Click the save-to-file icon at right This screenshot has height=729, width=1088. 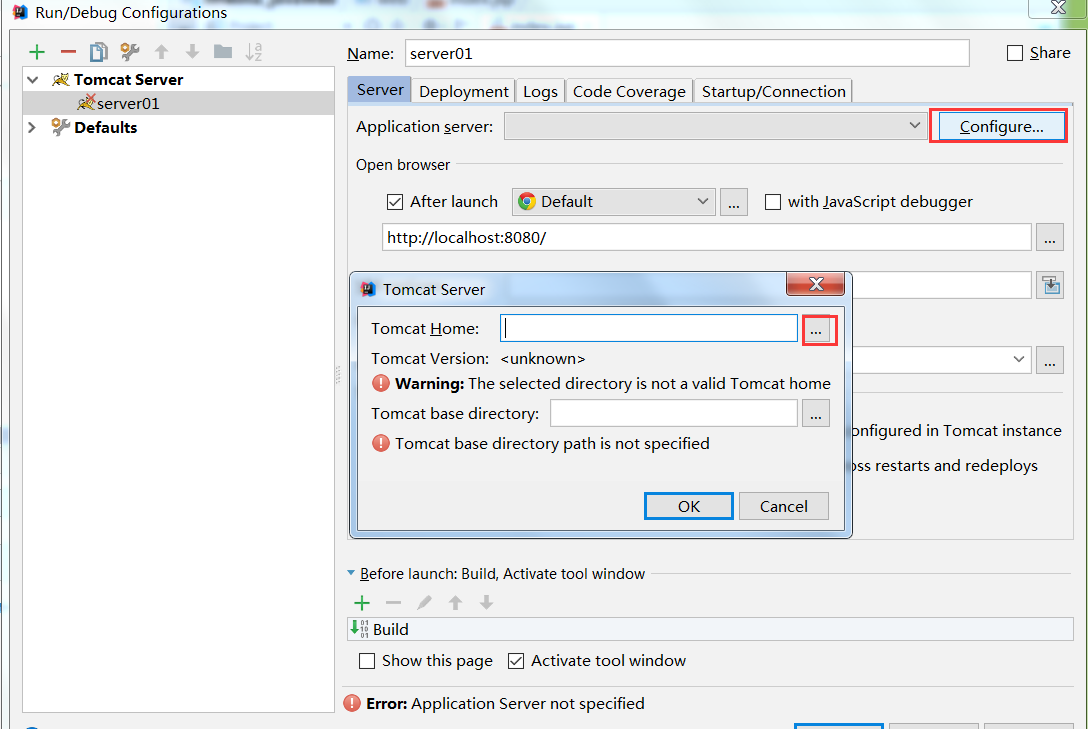[x=1051, y=285]
